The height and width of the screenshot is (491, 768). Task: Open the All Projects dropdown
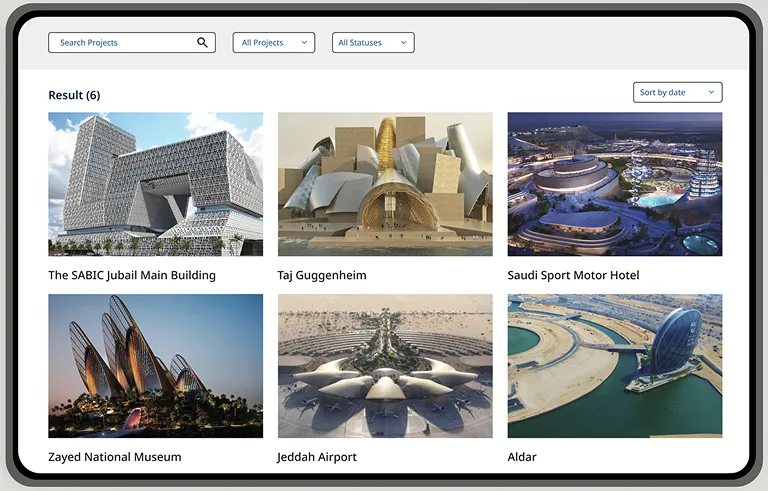point(274,43)
